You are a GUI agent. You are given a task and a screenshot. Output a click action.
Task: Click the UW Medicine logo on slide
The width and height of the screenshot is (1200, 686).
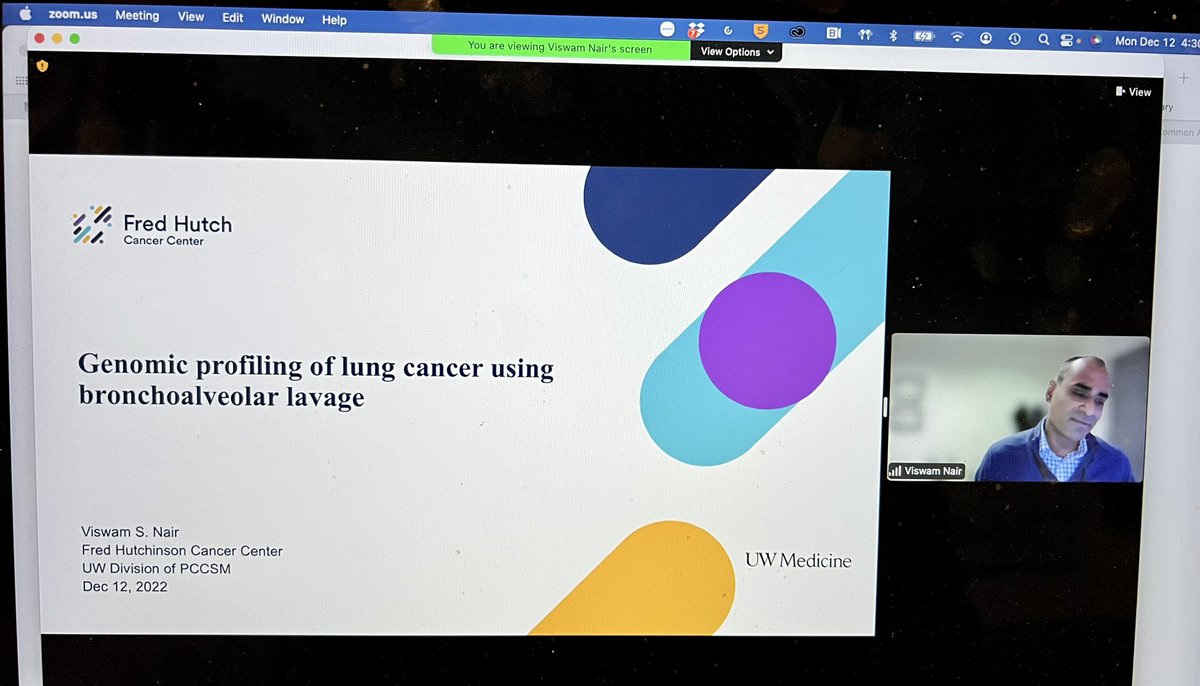(x=798, y=561)
